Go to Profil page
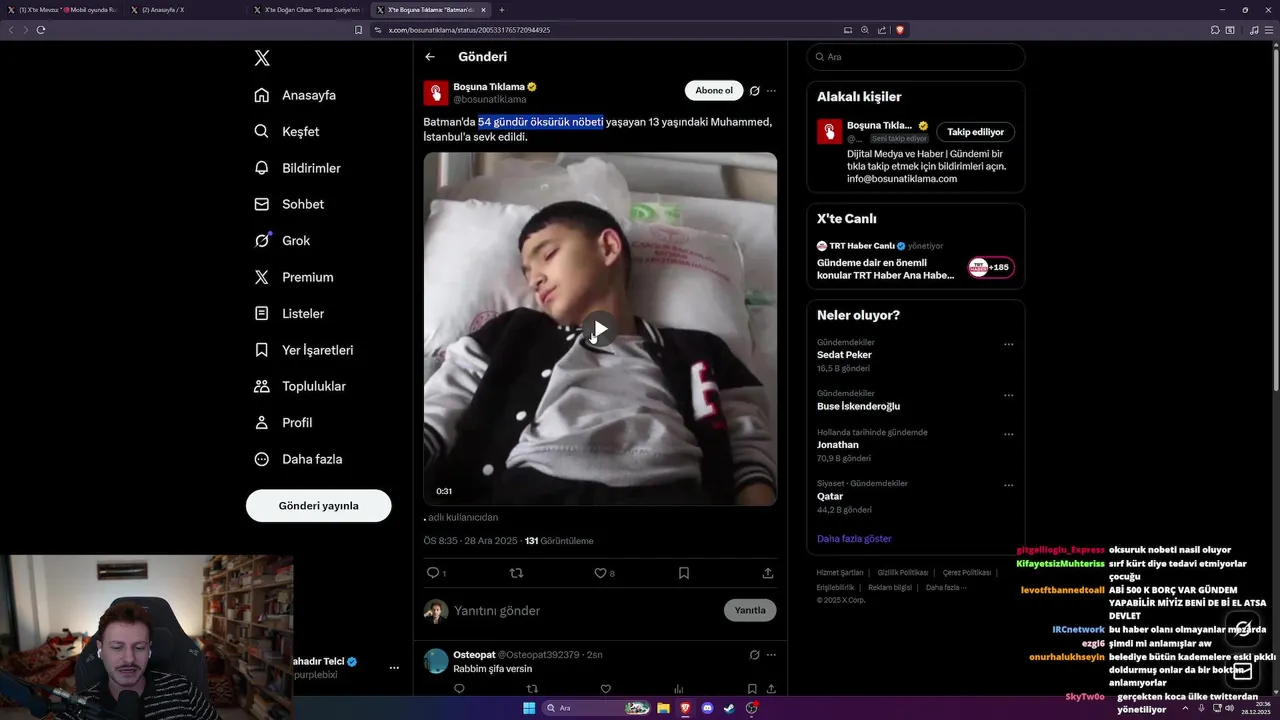Viewport: 1280px width, 720px height. (283, 423)
